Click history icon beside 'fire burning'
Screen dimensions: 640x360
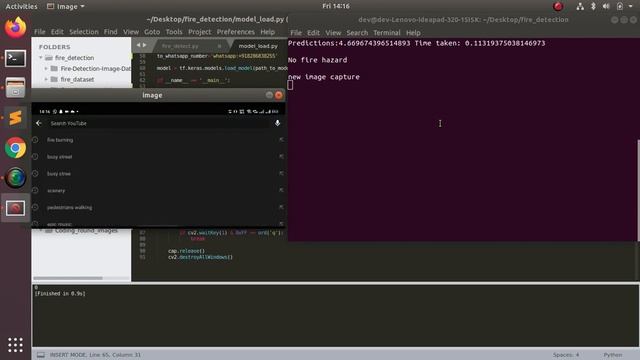click(36, 140)
